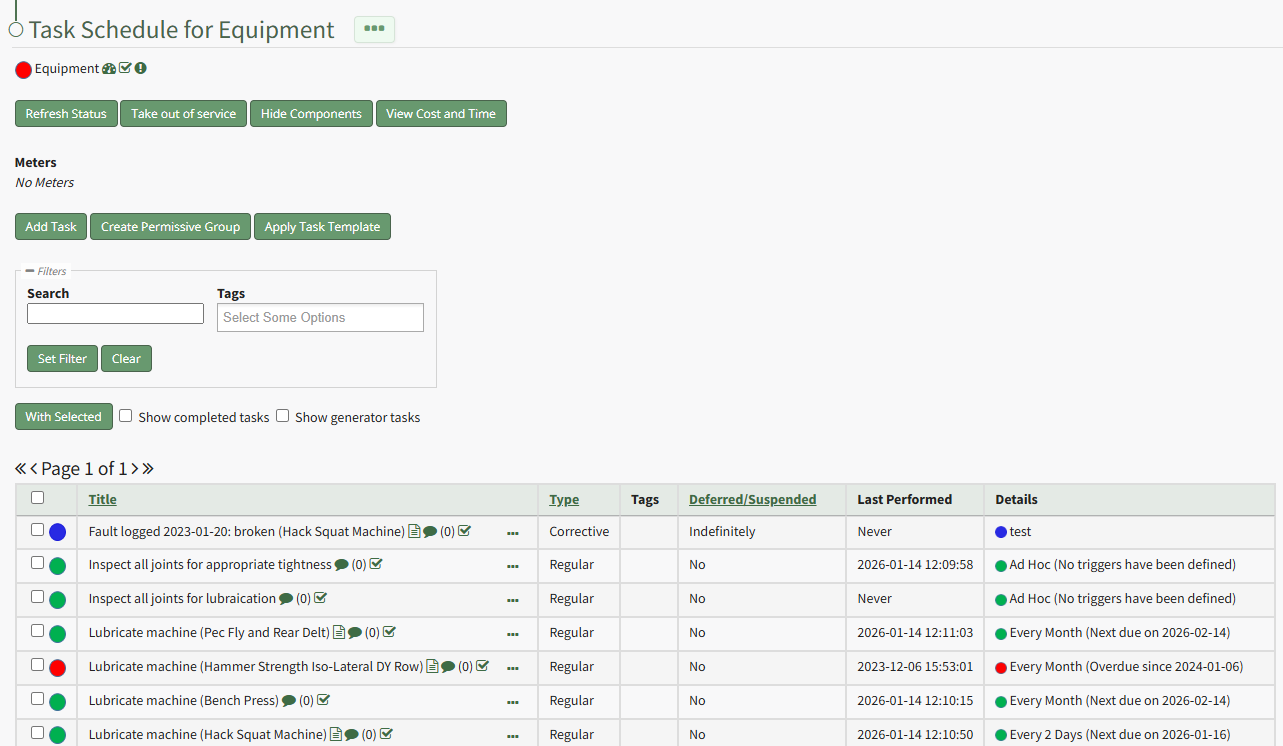Open the document icon on Fault logged task
The width and height of the screenshot is (1283, 746).
[x=414, y=532]
